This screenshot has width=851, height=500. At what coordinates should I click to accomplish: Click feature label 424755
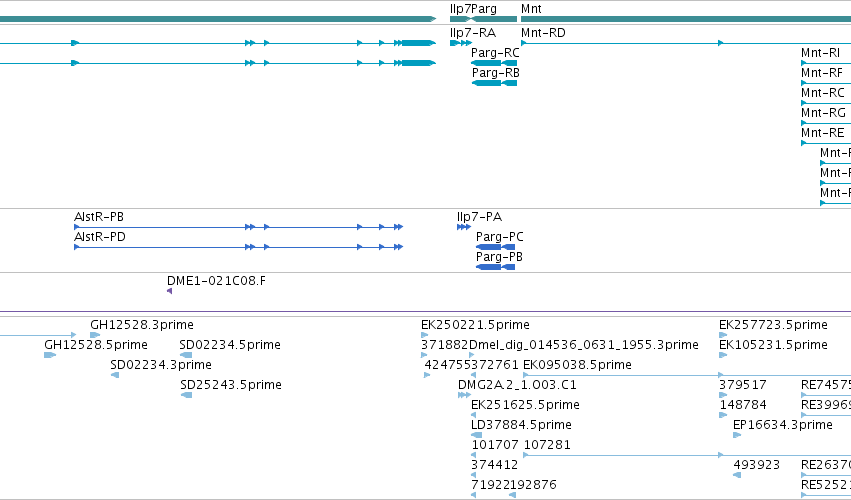448,365
